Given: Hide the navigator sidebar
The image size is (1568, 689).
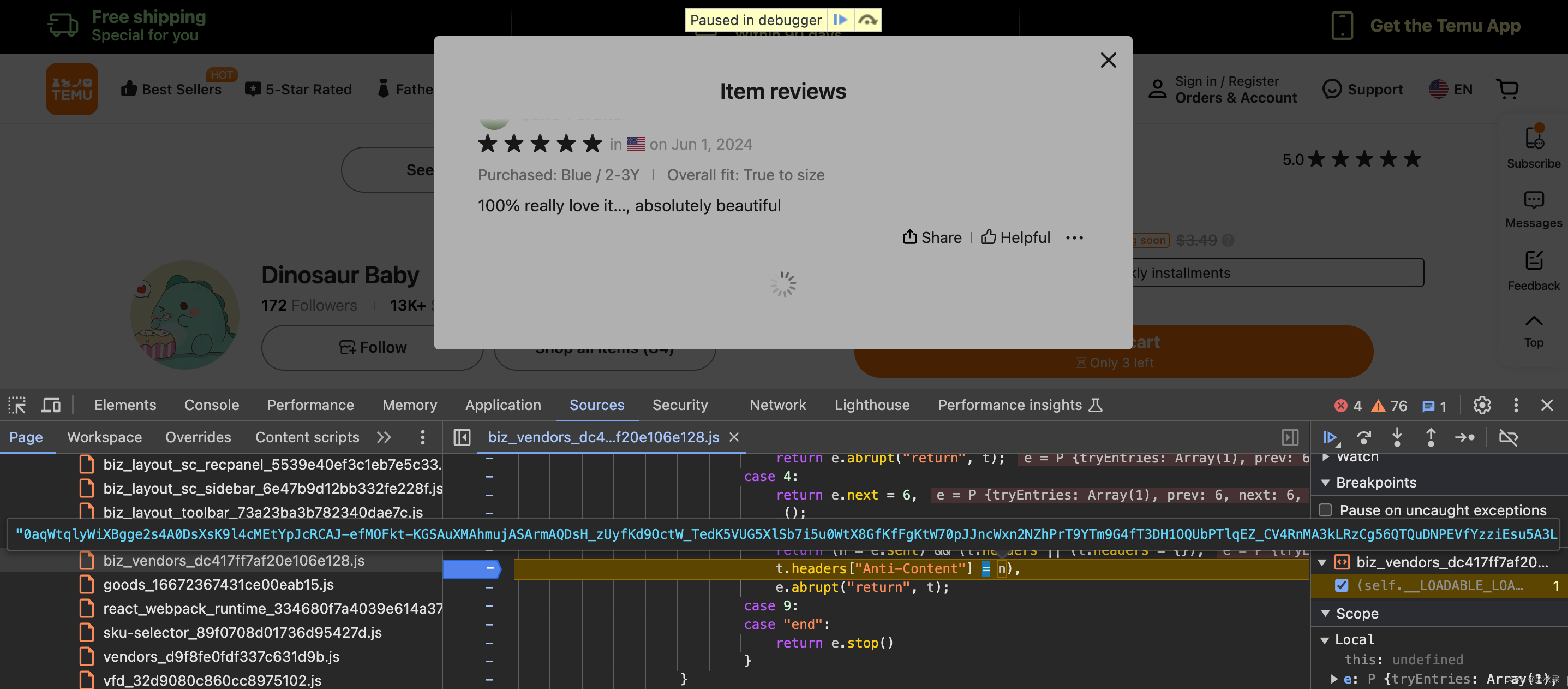Looking at the screenshot, I should tap(462, 437).
